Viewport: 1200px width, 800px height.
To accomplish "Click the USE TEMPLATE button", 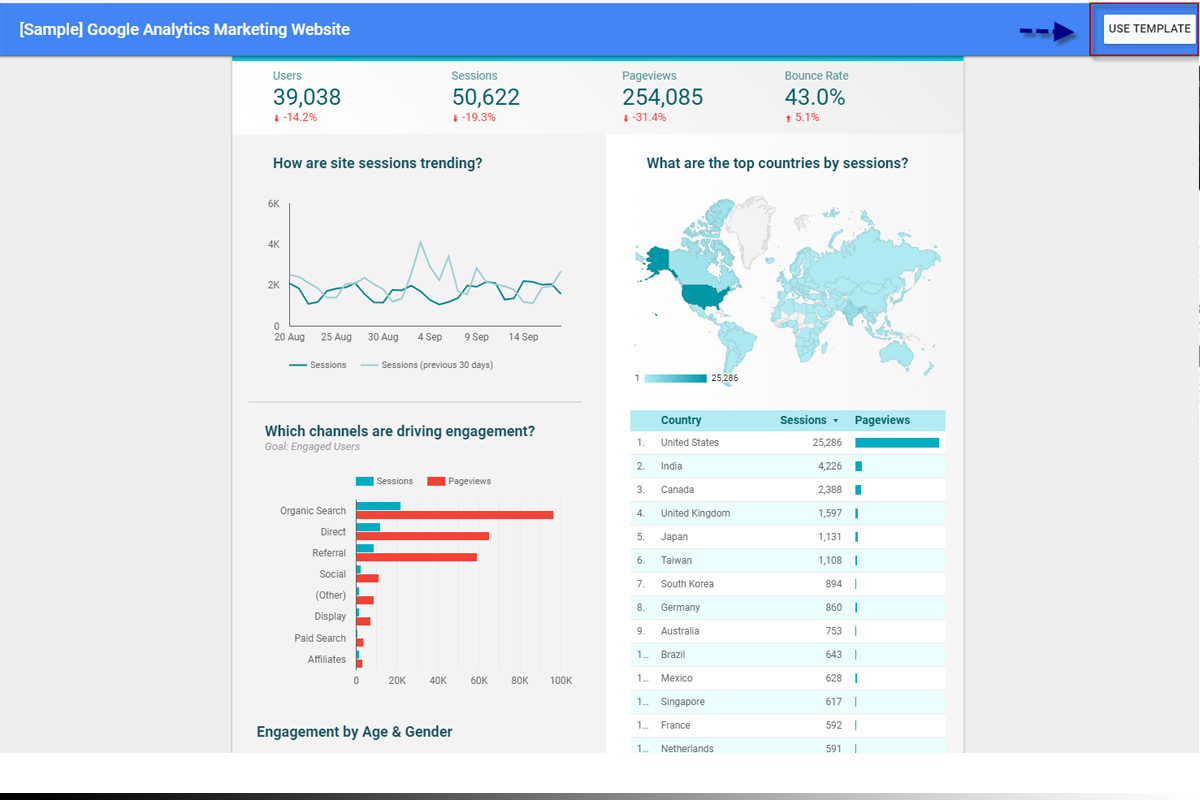I will 1149,29.
